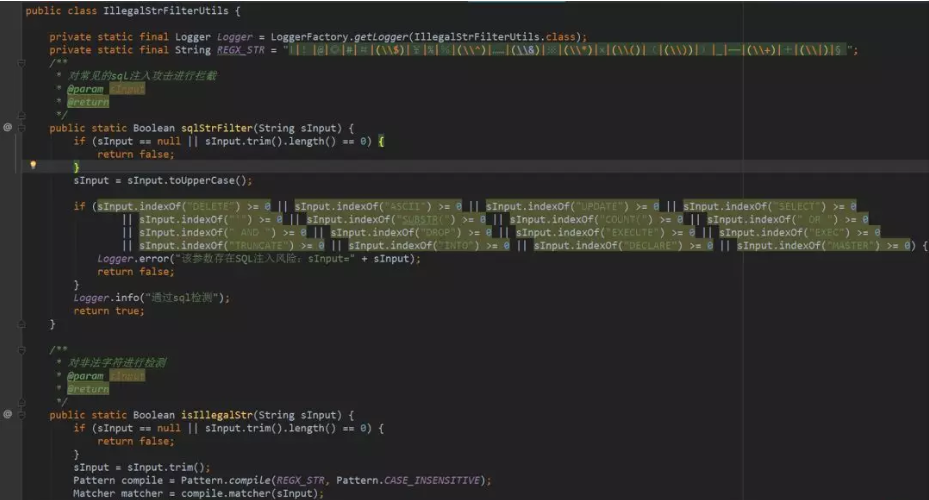The image size is (929, 500).
Task: Click Chinese comment about sql injection interception
Action: tap(142, 76)
